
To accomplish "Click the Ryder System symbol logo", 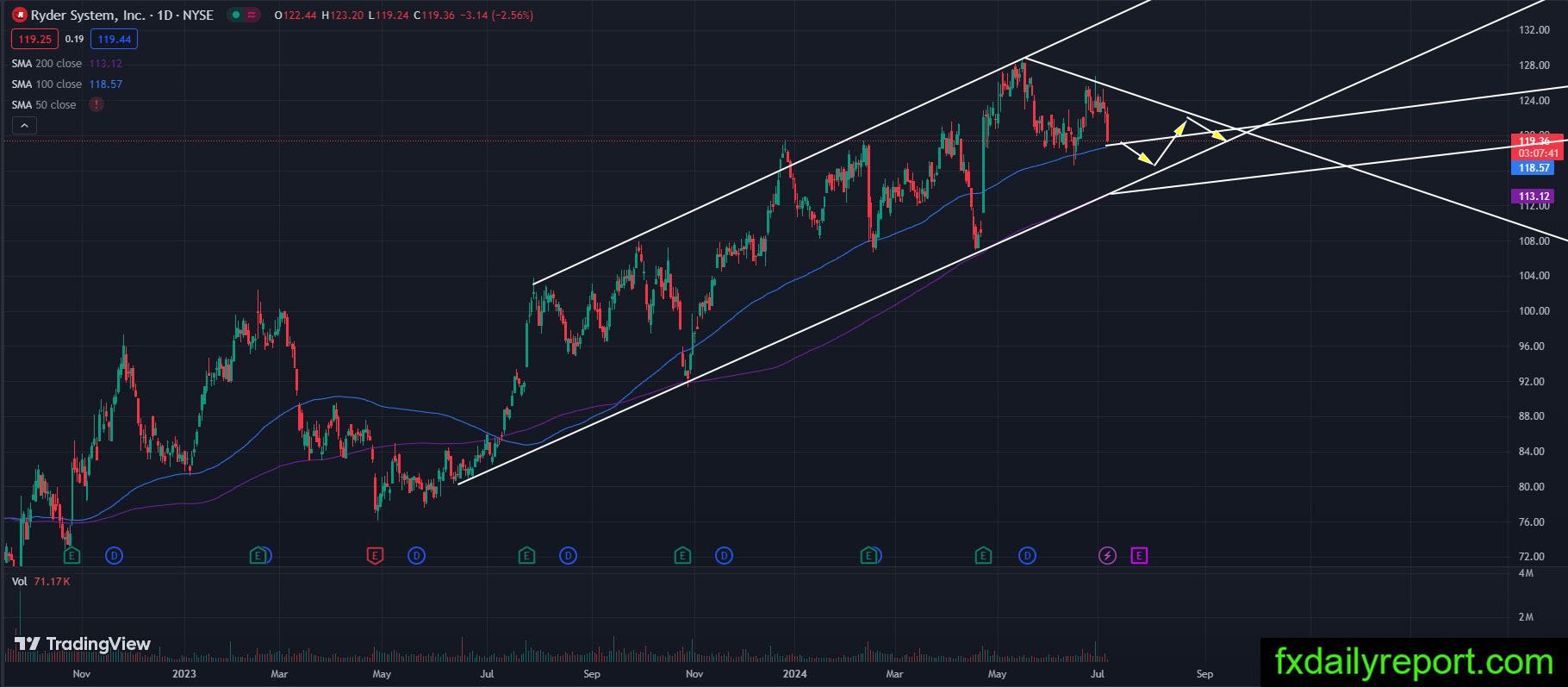I will (x=19, y=15).
